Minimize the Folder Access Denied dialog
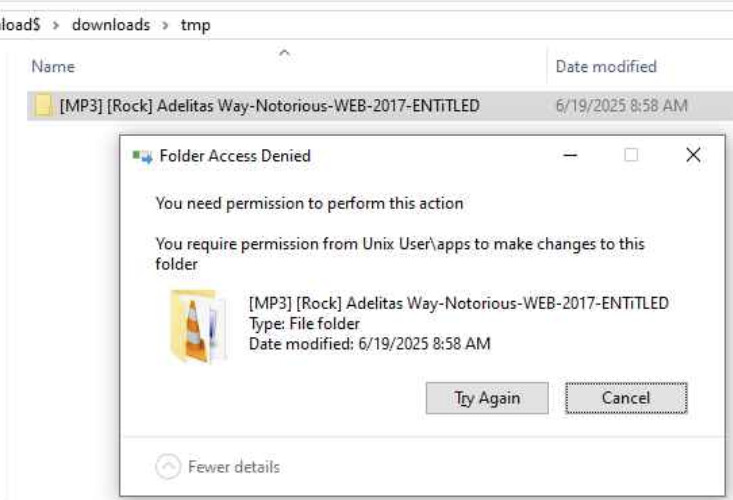This screenshot has height=500, width=733. (570, 155)
